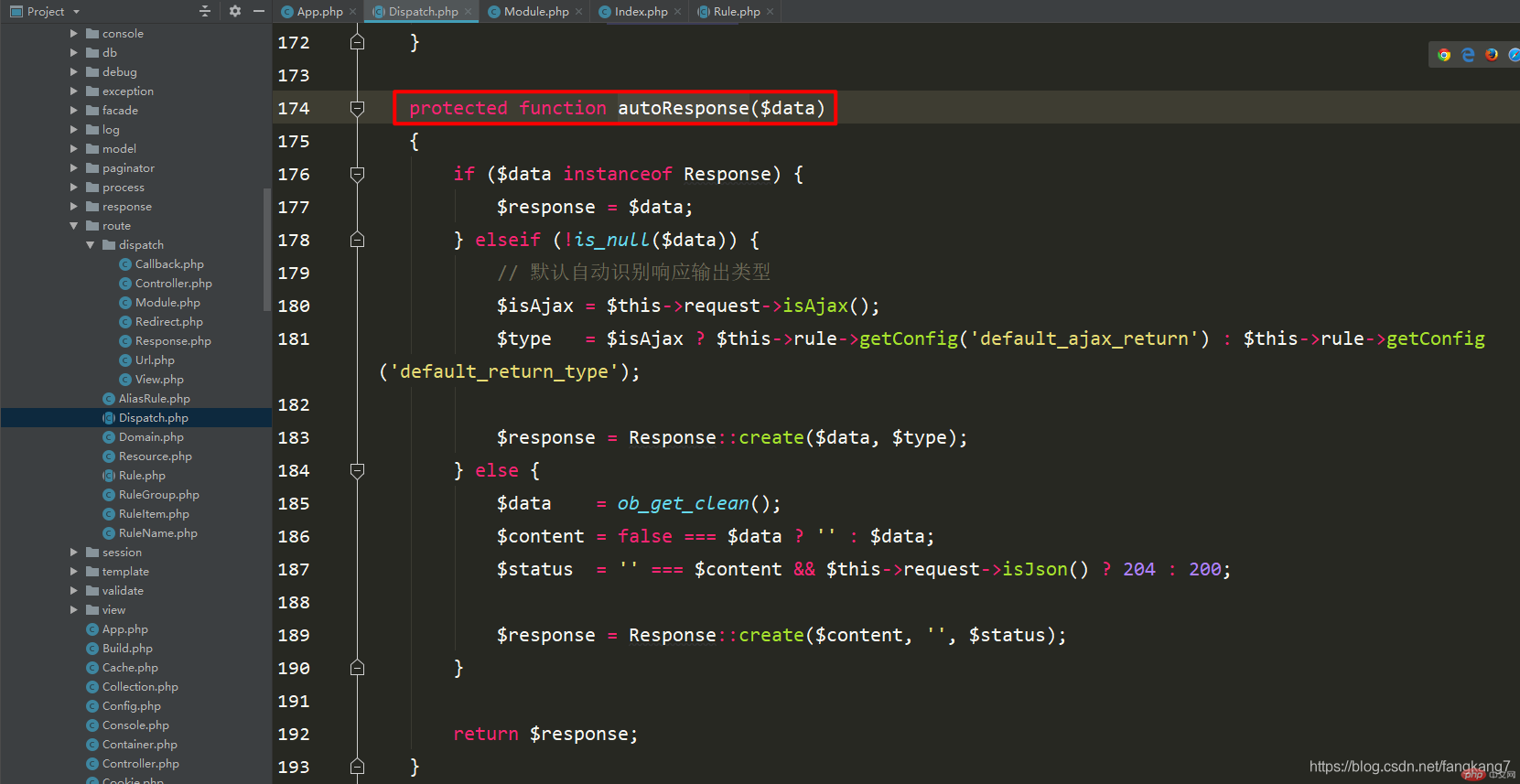Select the response folder
This screenshot has height=784, width=1520.
point(126,206)
